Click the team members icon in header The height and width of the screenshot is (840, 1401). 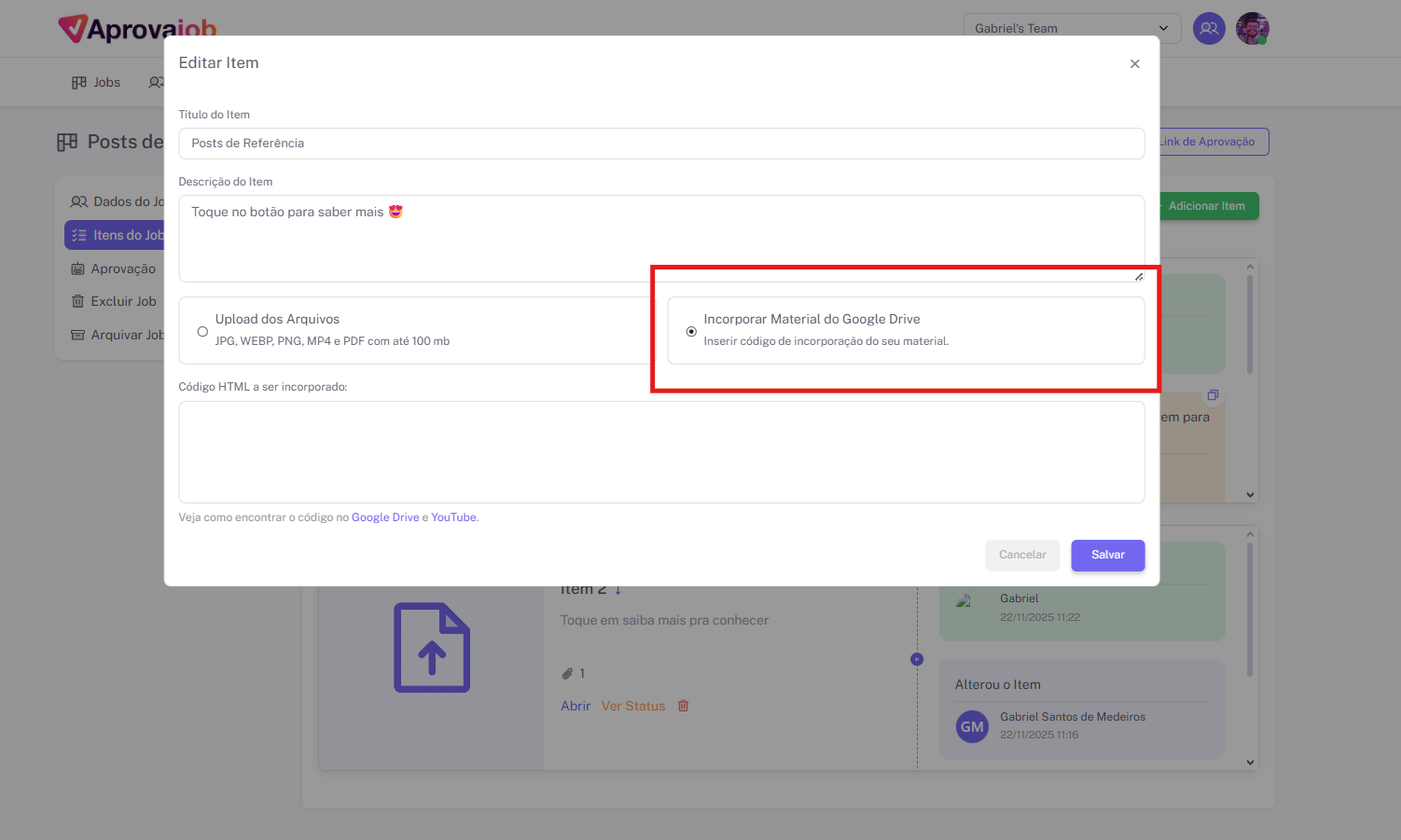tap(1209, 28)
